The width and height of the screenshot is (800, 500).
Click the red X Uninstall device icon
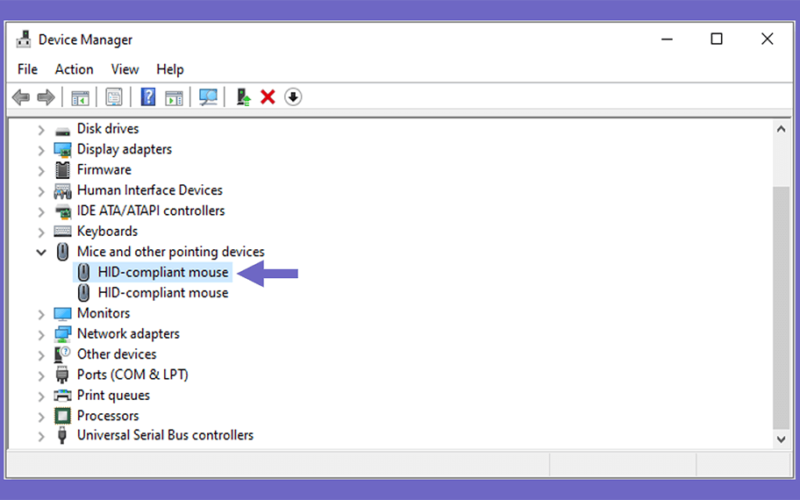[268, 97]
